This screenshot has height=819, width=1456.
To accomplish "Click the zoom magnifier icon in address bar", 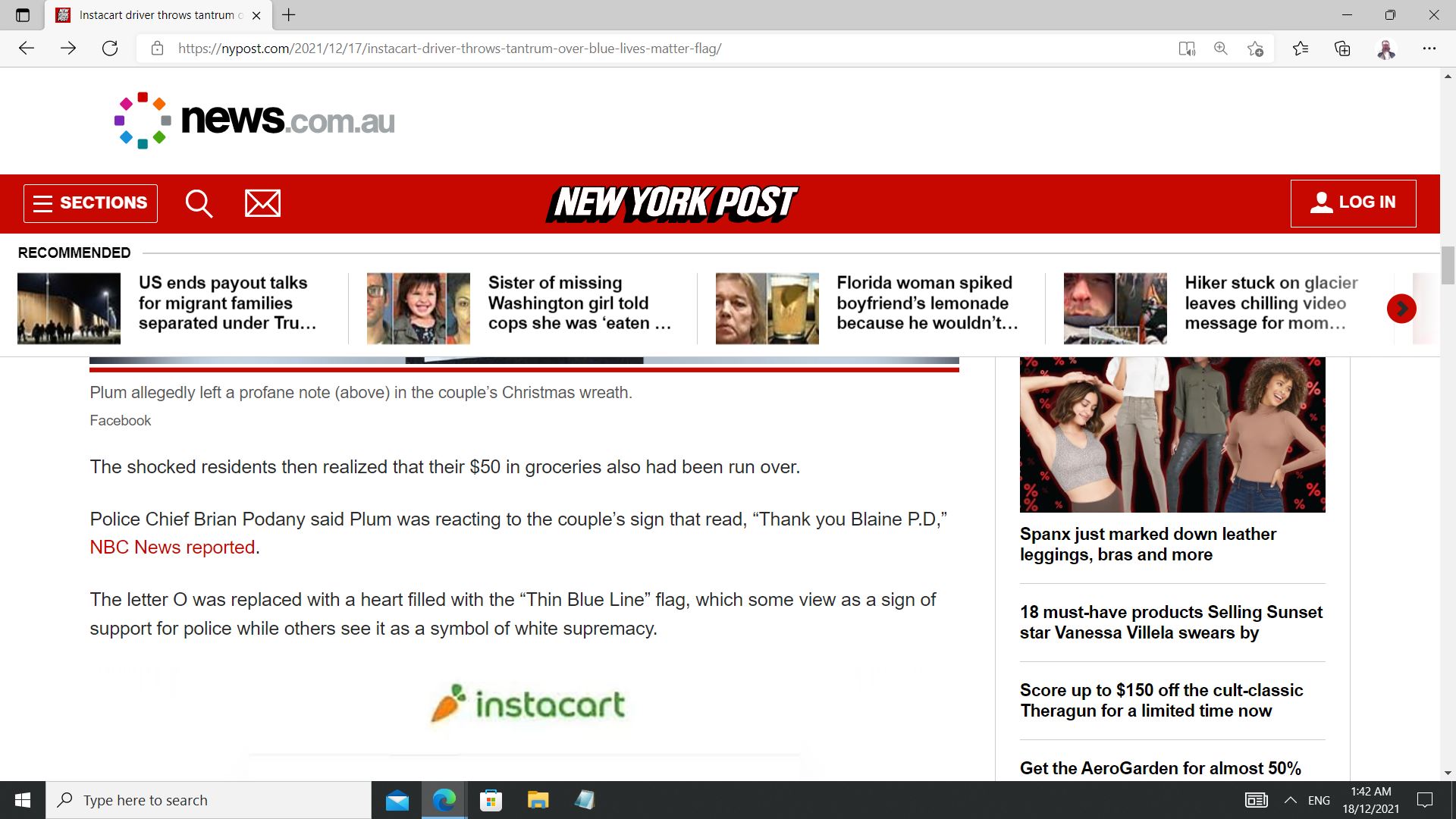I will click(x=1221, y=49).
